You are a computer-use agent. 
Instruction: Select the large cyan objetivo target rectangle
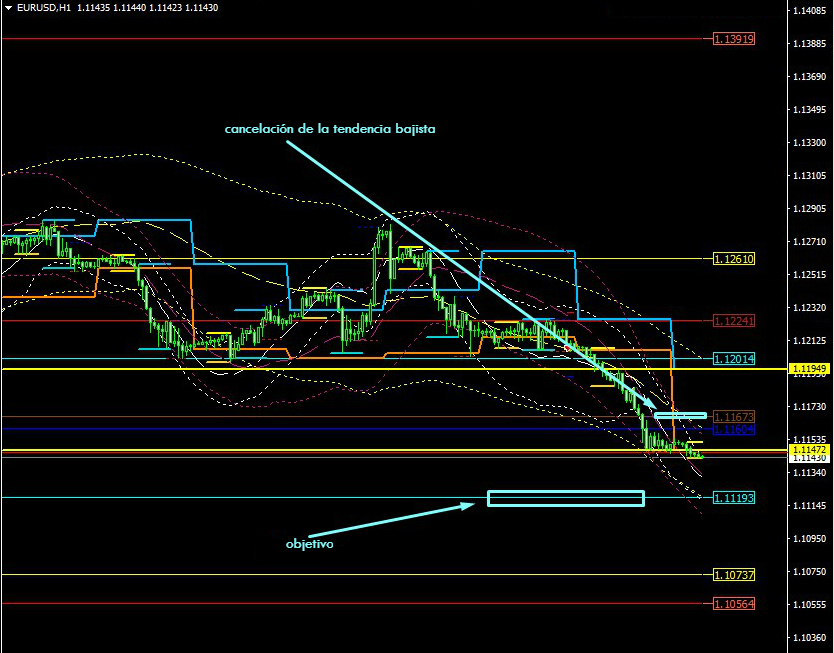coord(565,498)
